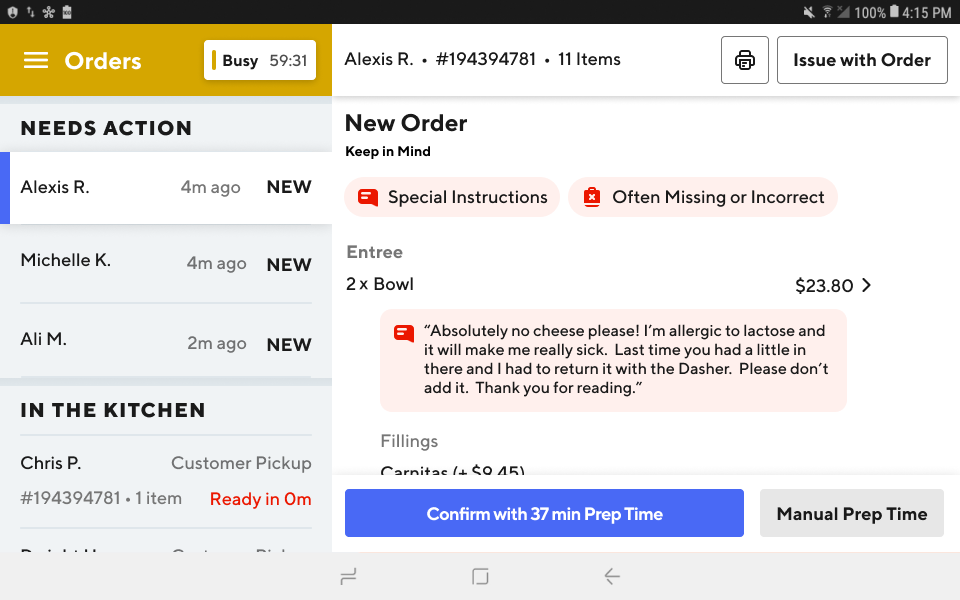Click the red note icon beside the allergy message

403,334
